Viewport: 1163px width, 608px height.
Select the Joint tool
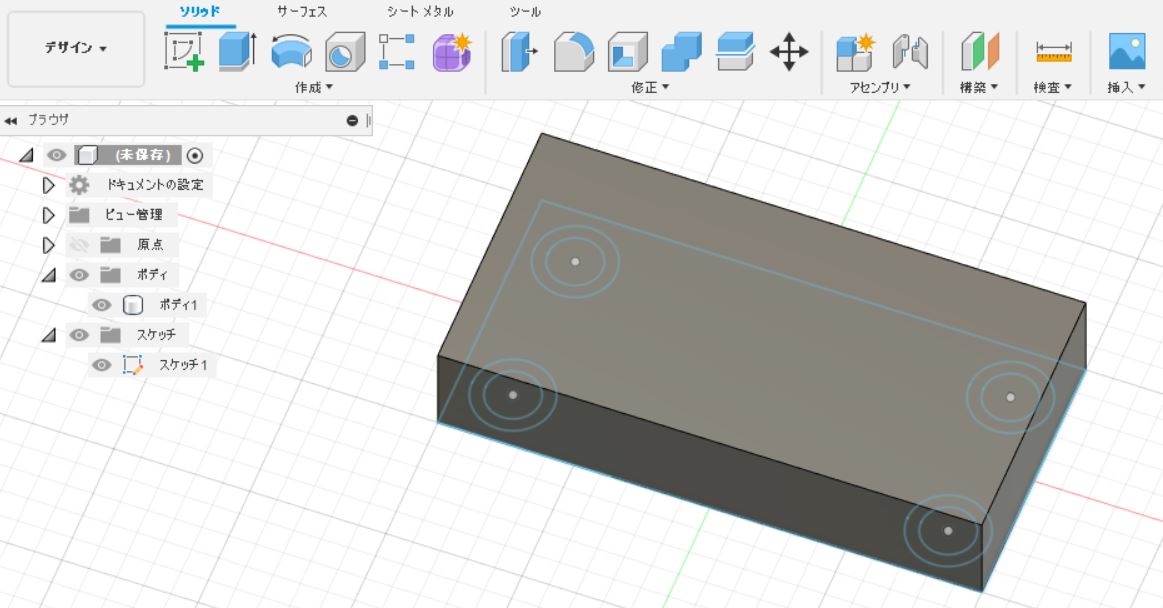pos(910,52)
